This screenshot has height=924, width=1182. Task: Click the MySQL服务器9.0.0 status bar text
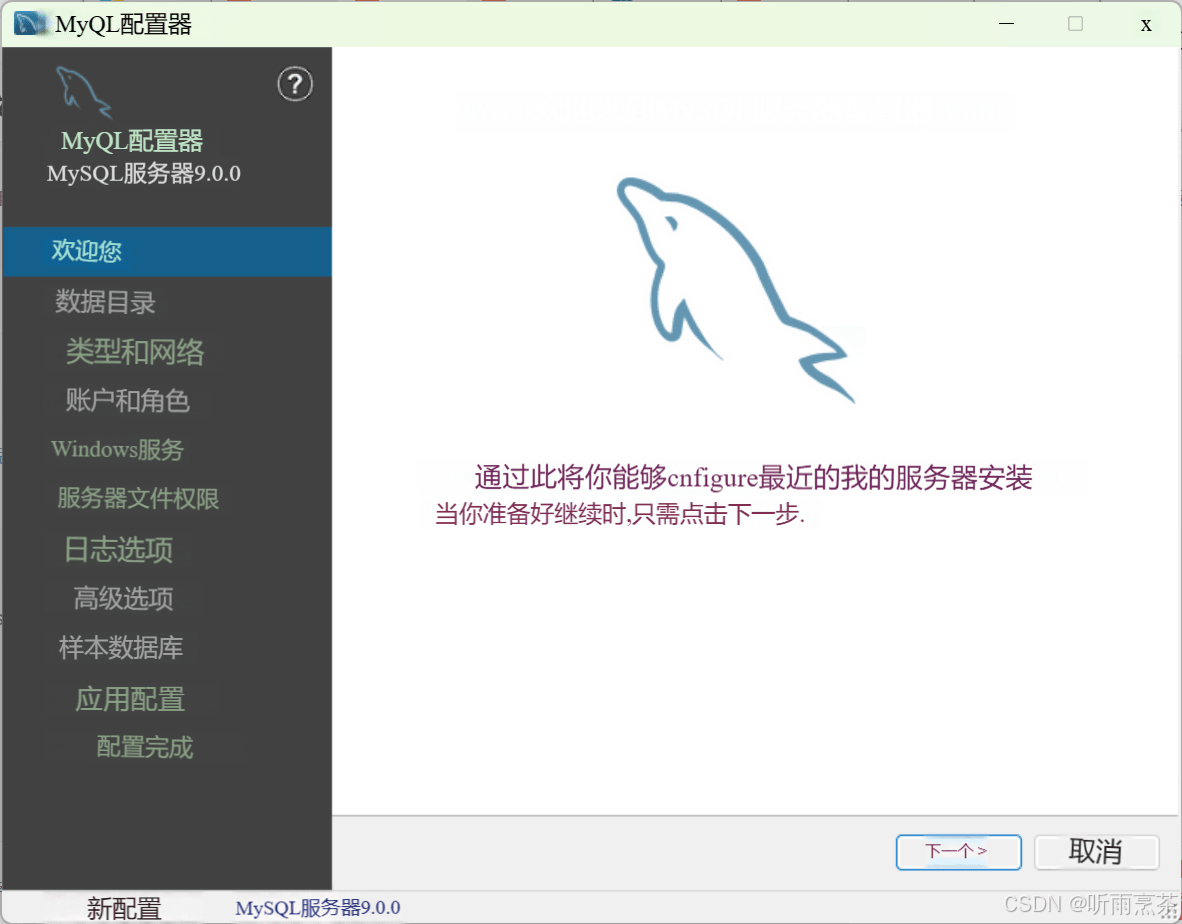[318, 907]
